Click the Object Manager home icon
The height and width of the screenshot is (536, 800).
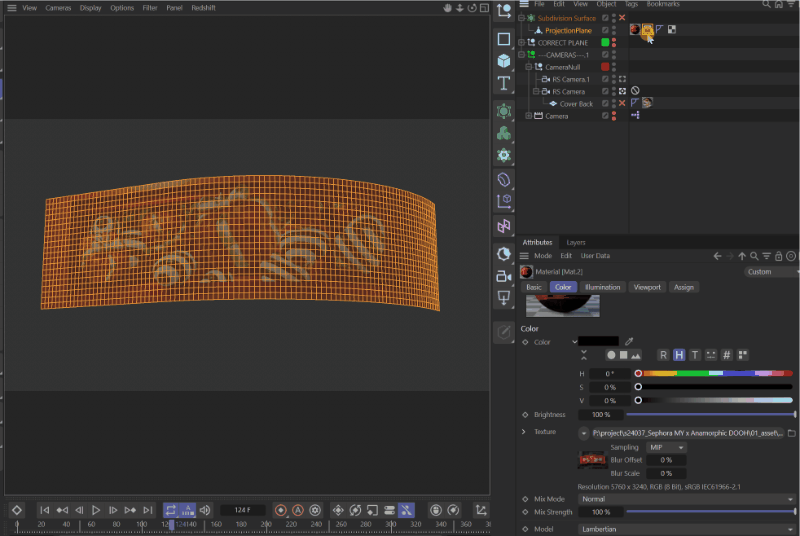point(779,4)
